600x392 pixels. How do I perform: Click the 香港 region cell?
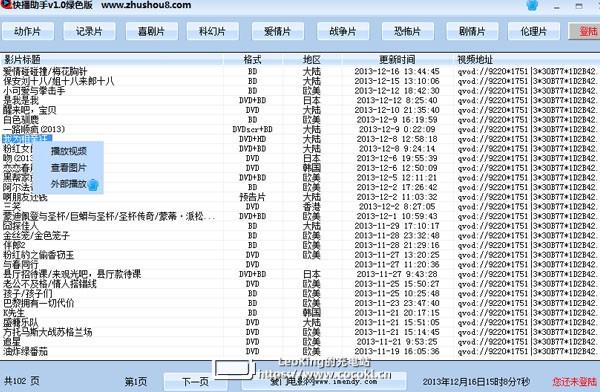(x=312, y=207)
